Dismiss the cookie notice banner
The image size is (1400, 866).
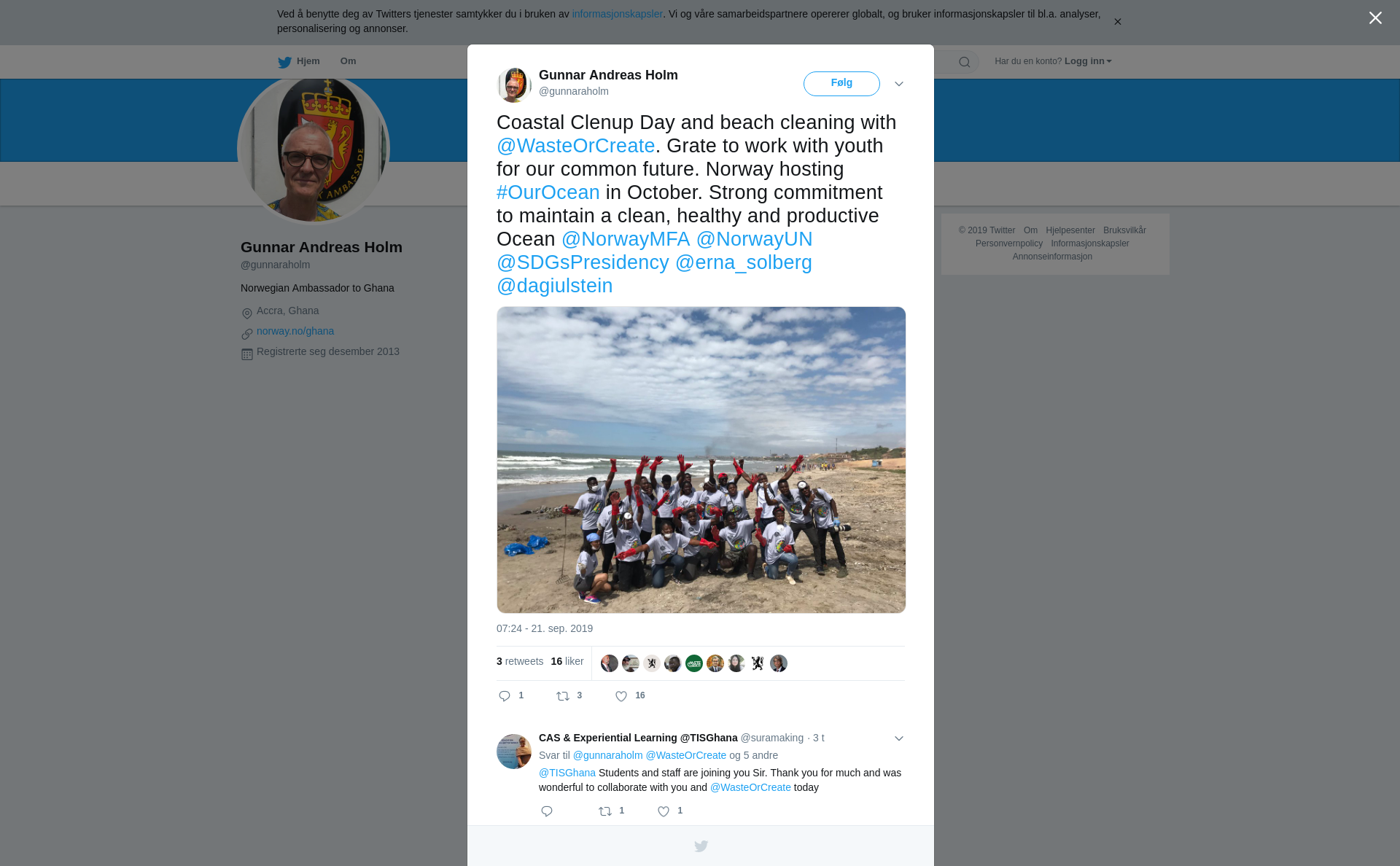pyautogui.click(x=1117, y=22)
